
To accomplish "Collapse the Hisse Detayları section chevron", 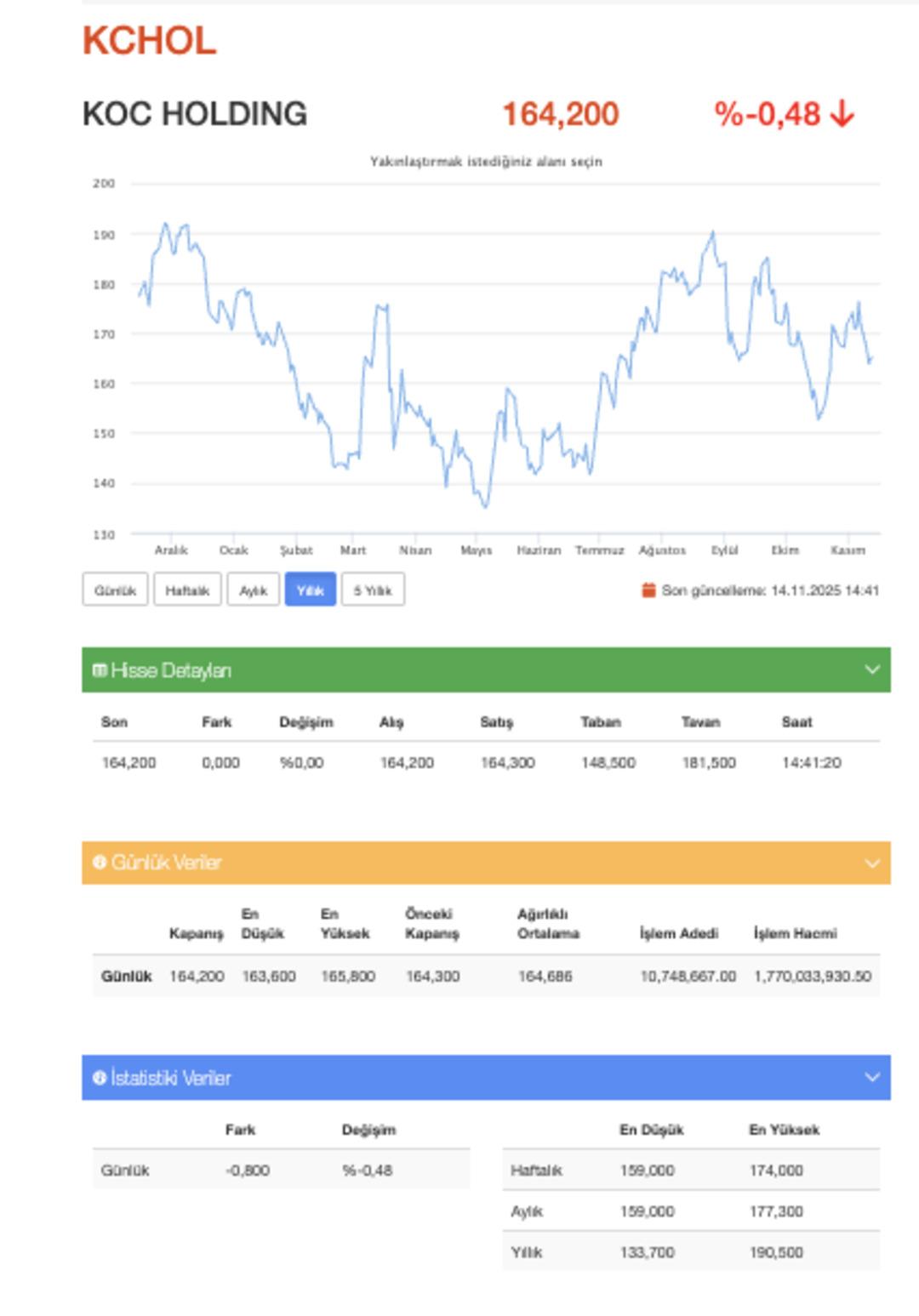I will click(x=872, y=669).
